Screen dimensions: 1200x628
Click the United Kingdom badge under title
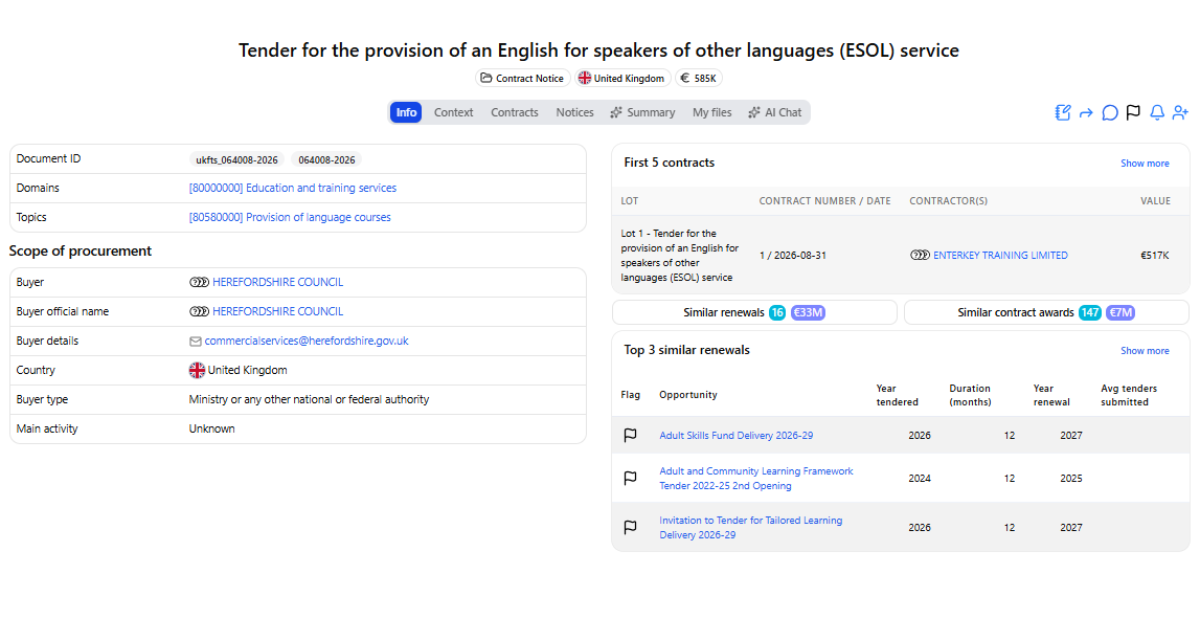click(621, 78)
